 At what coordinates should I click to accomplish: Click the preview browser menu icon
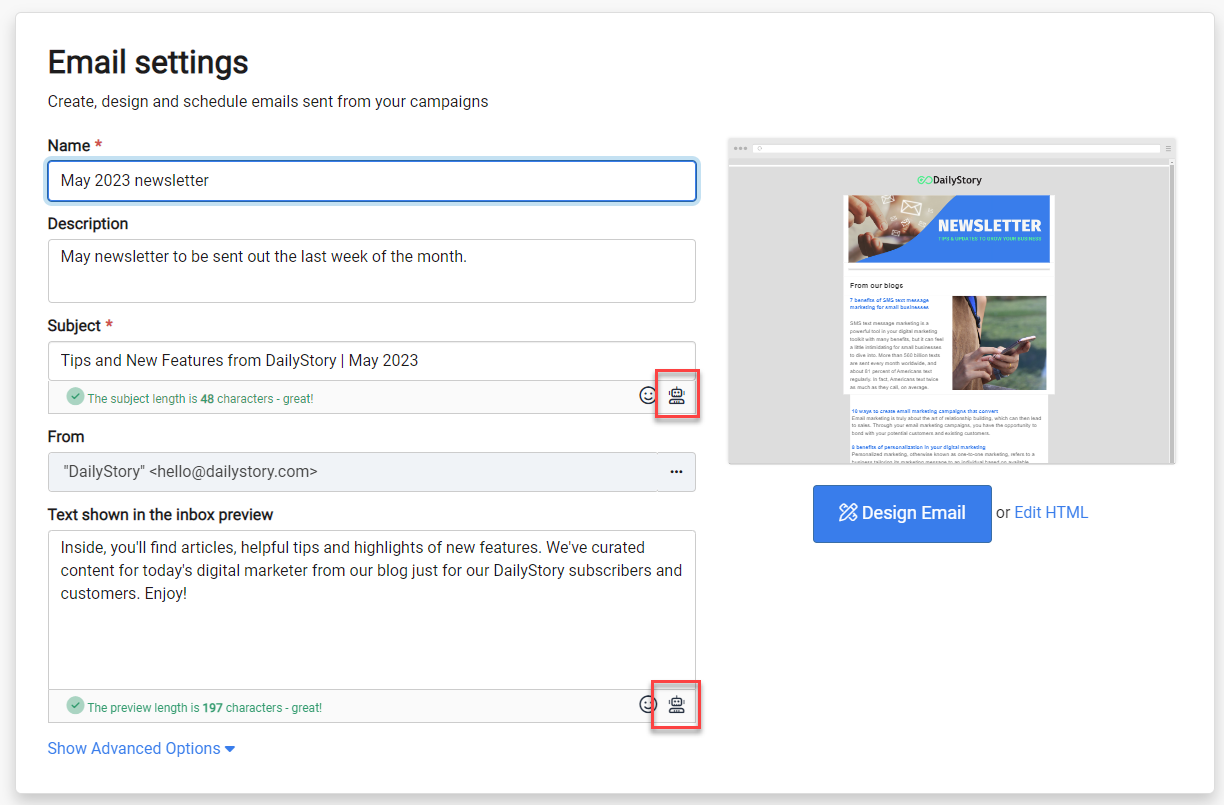[1168, 148]
